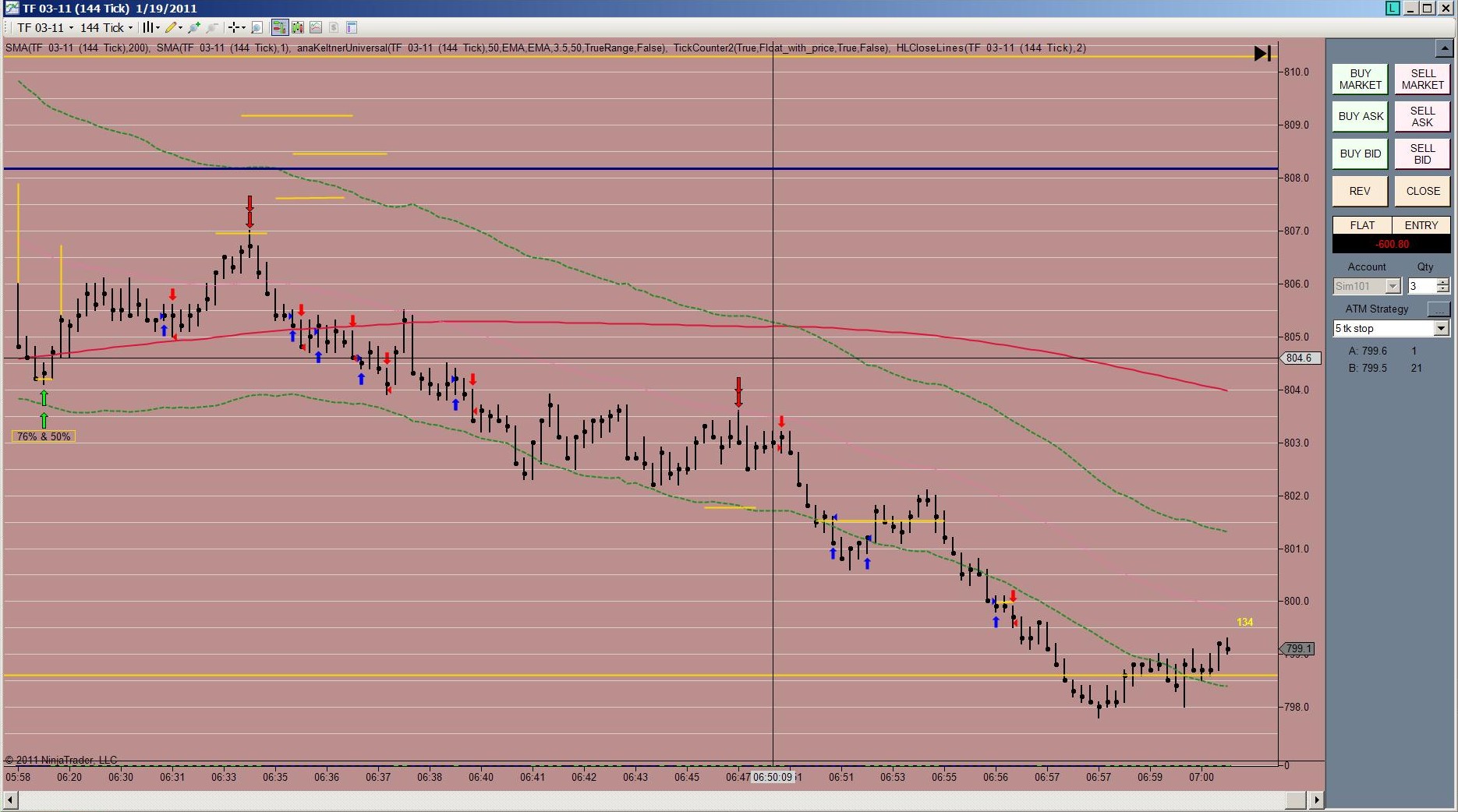
Task: Click the 799.1 last price marker
Action: tap(1298, 648)
